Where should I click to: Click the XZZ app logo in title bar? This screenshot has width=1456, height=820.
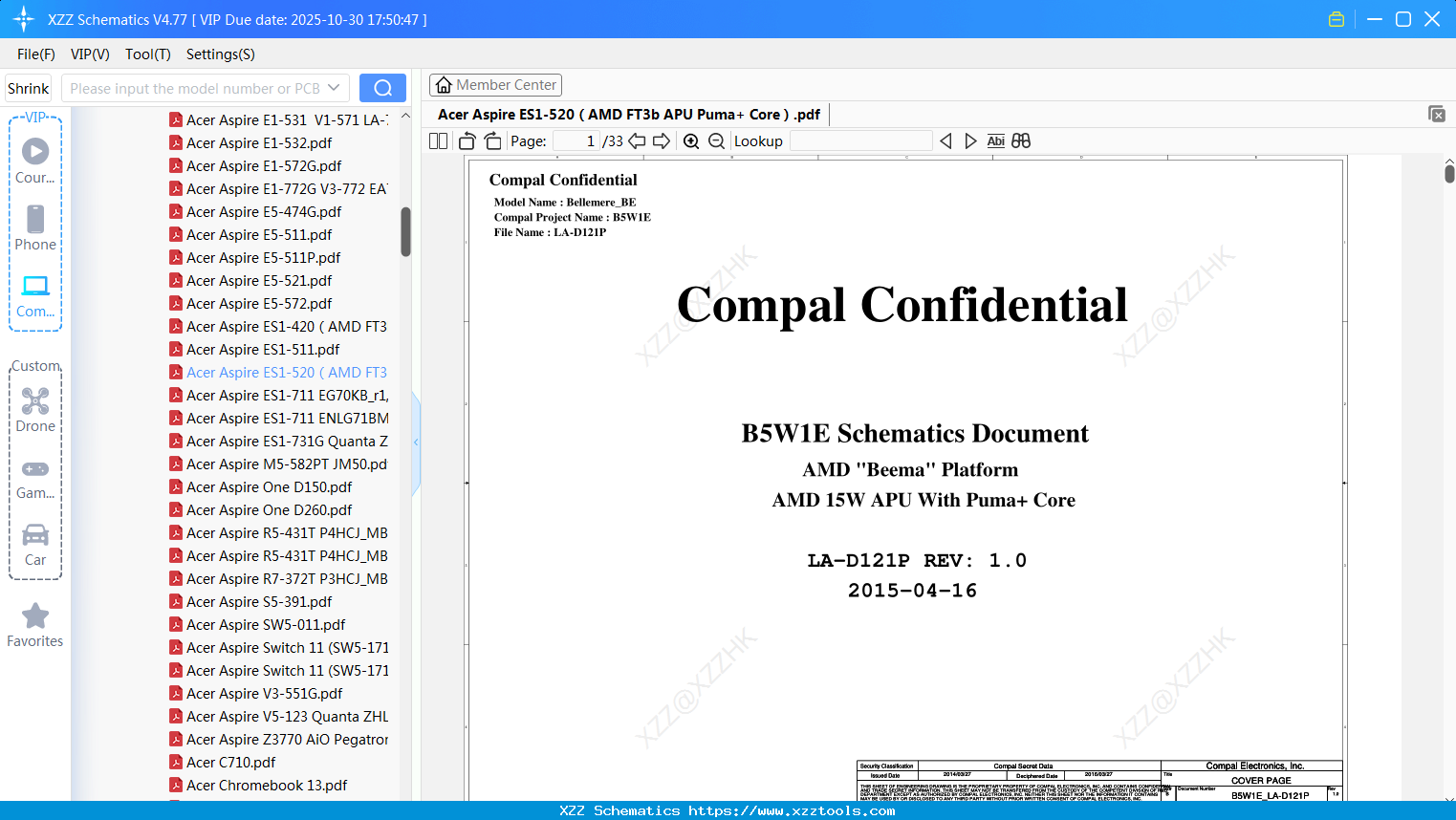[x=24, y=19]
